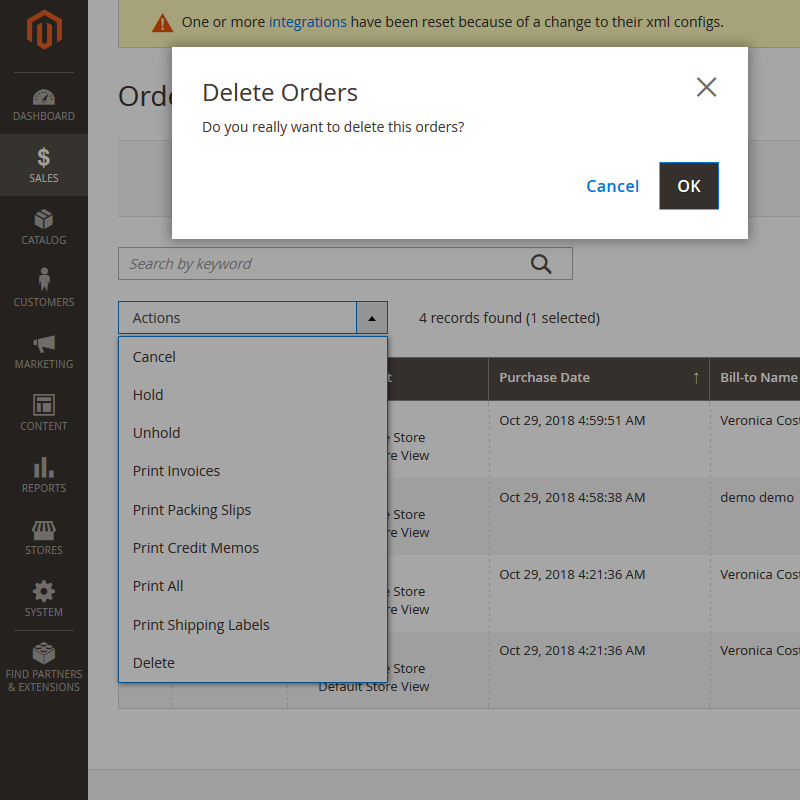Open the Catalog box icon

(43, 220)
